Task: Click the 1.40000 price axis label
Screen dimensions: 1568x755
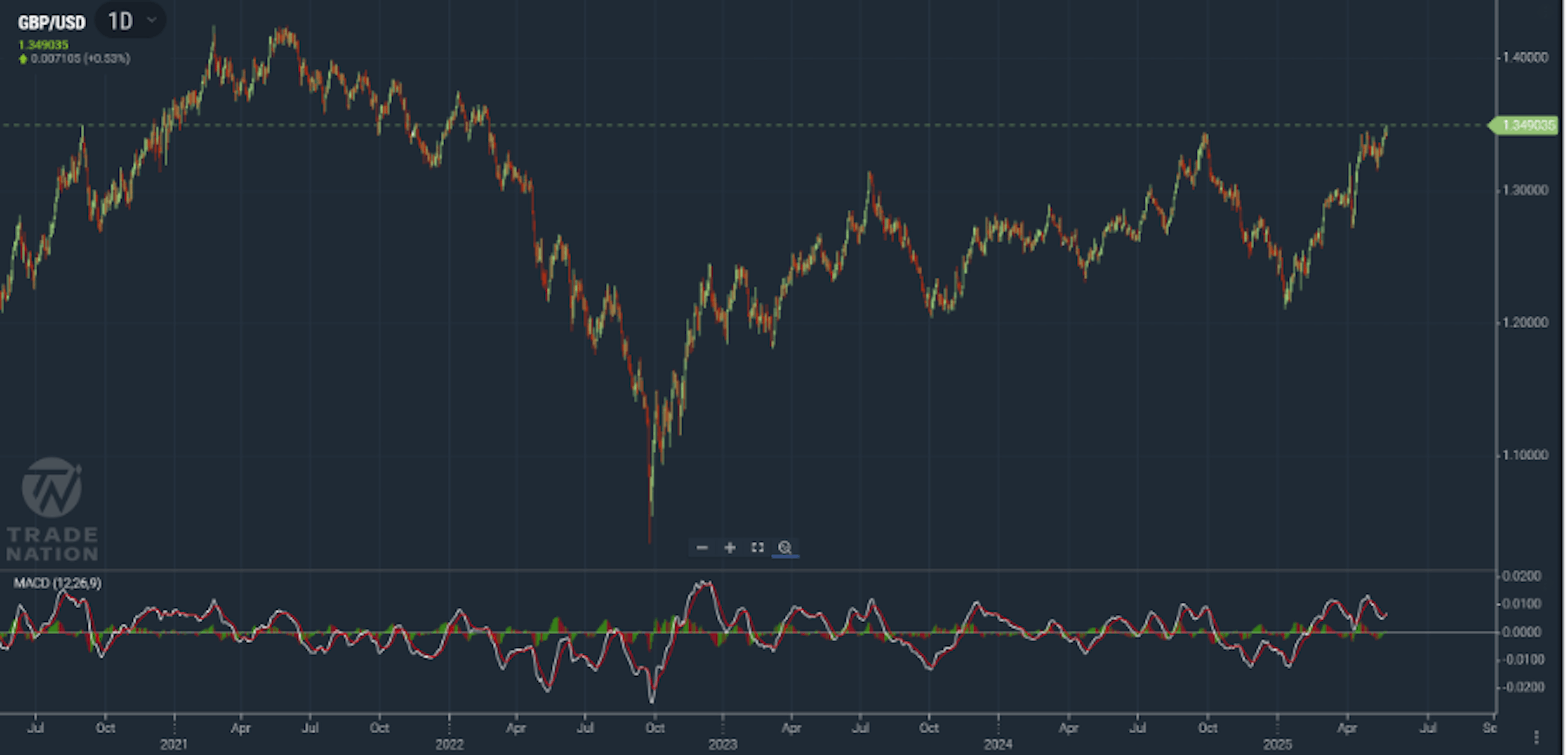Action: [1526, 57]
